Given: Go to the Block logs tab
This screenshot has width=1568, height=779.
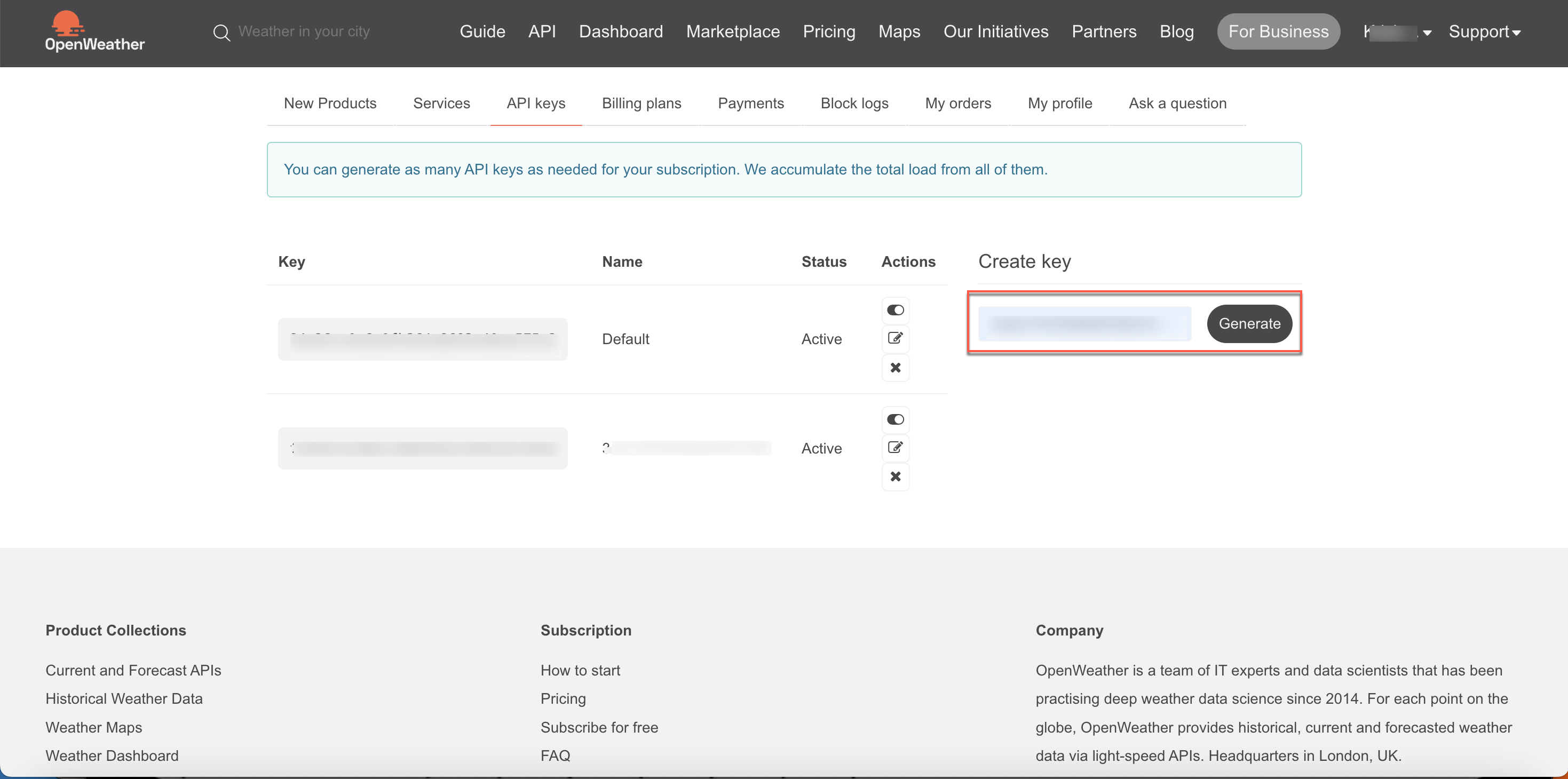Looking at the screenshot, I should (x=854, y=104).
